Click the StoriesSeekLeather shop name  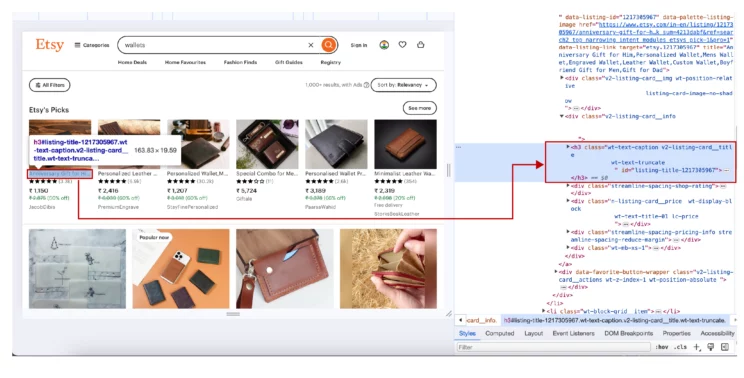pos(397,214)
